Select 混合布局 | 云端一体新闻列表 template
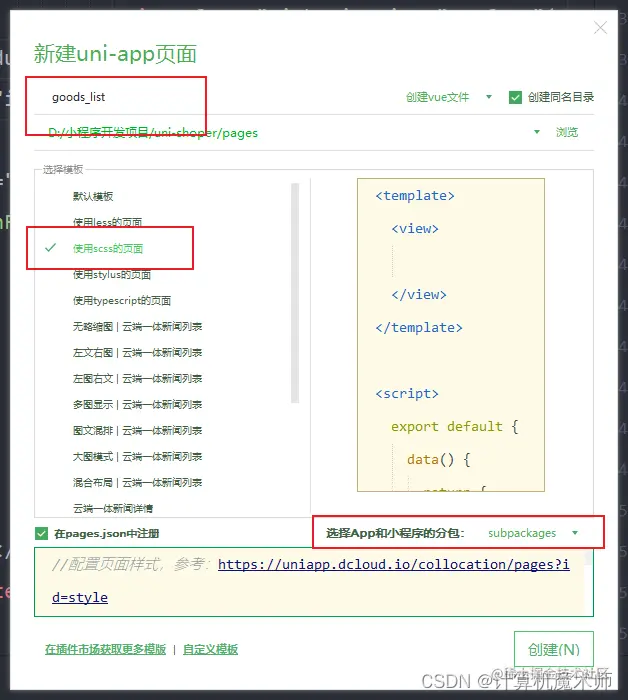Viewport: 628px width, 700px height. (137, 483)
